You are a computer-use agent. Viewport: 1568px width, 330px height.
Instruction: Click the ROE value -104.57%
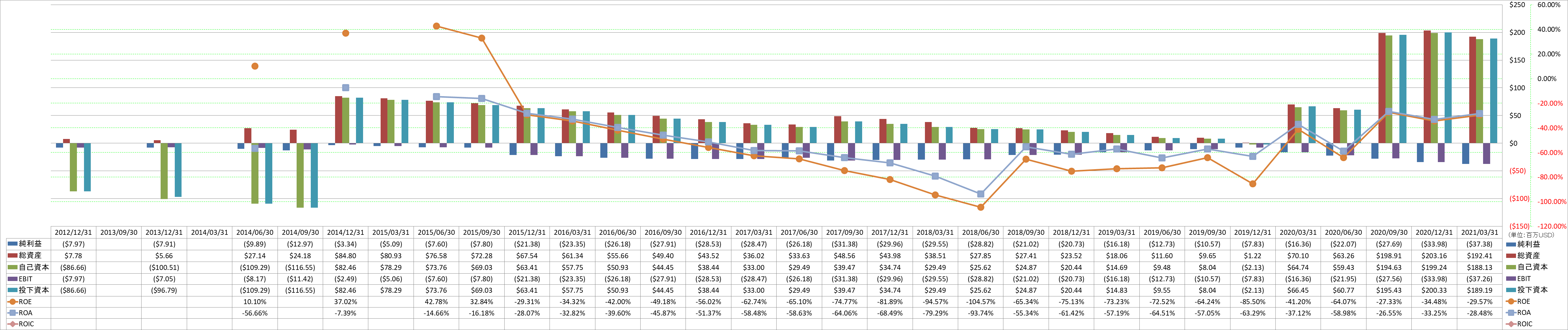pos(980,301)
